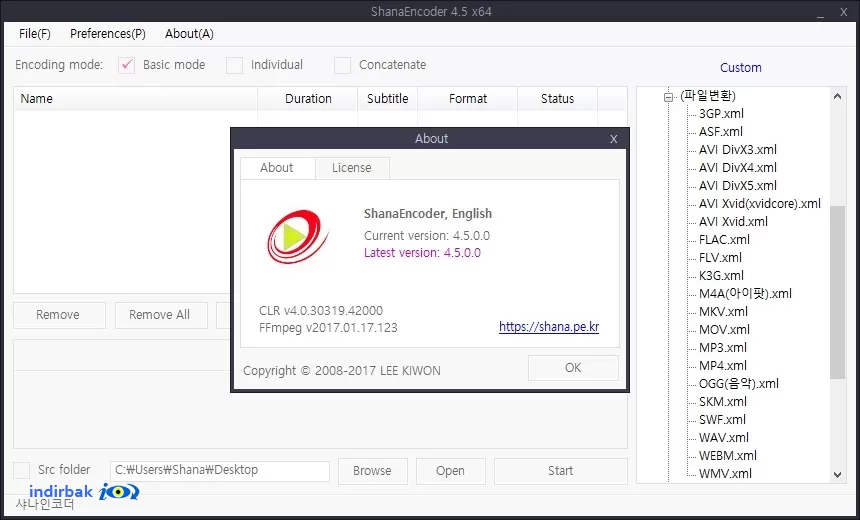Click preset list scroll up arrow
Viewport: 860px width, 520px height.
pos(838,97)
